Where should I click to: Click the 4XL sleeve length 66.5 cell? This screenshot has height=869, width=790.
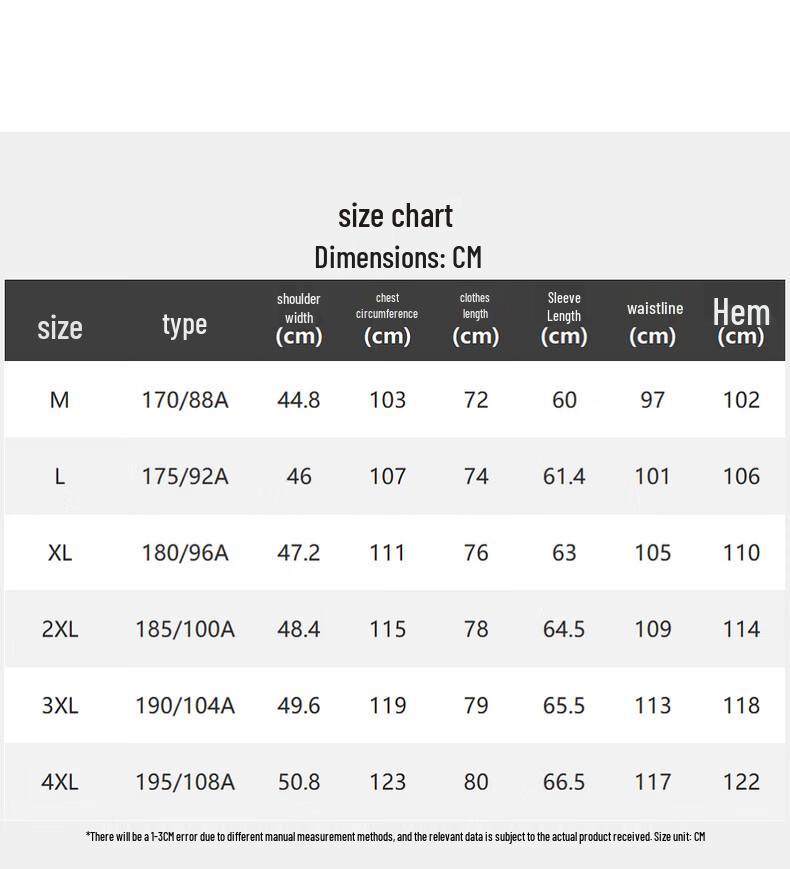click(x=564, y=782)
